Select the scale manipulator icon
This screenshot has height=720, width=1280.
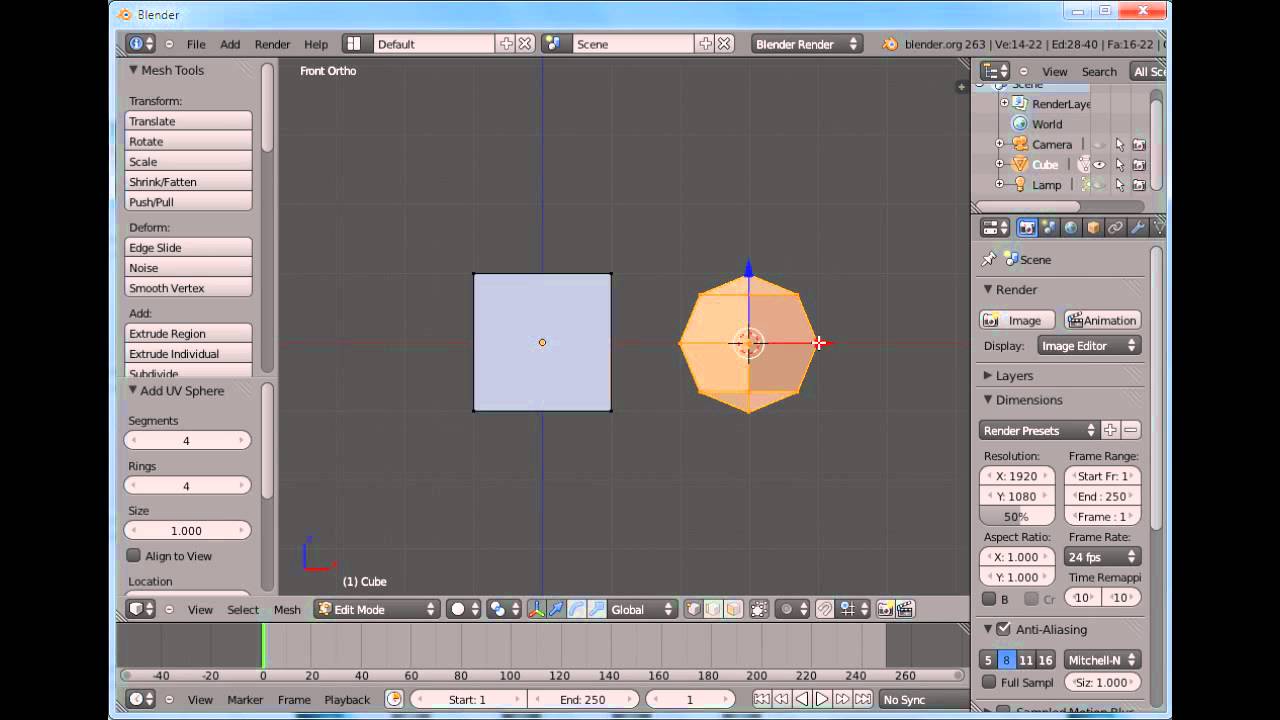pos(596,609)
